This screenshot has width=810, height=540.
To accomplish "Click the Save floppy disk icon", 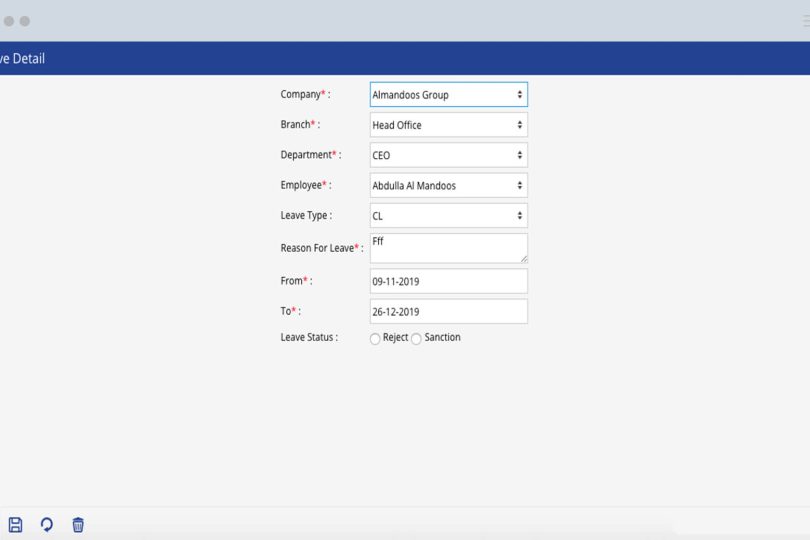I will [x=15, y=525].
